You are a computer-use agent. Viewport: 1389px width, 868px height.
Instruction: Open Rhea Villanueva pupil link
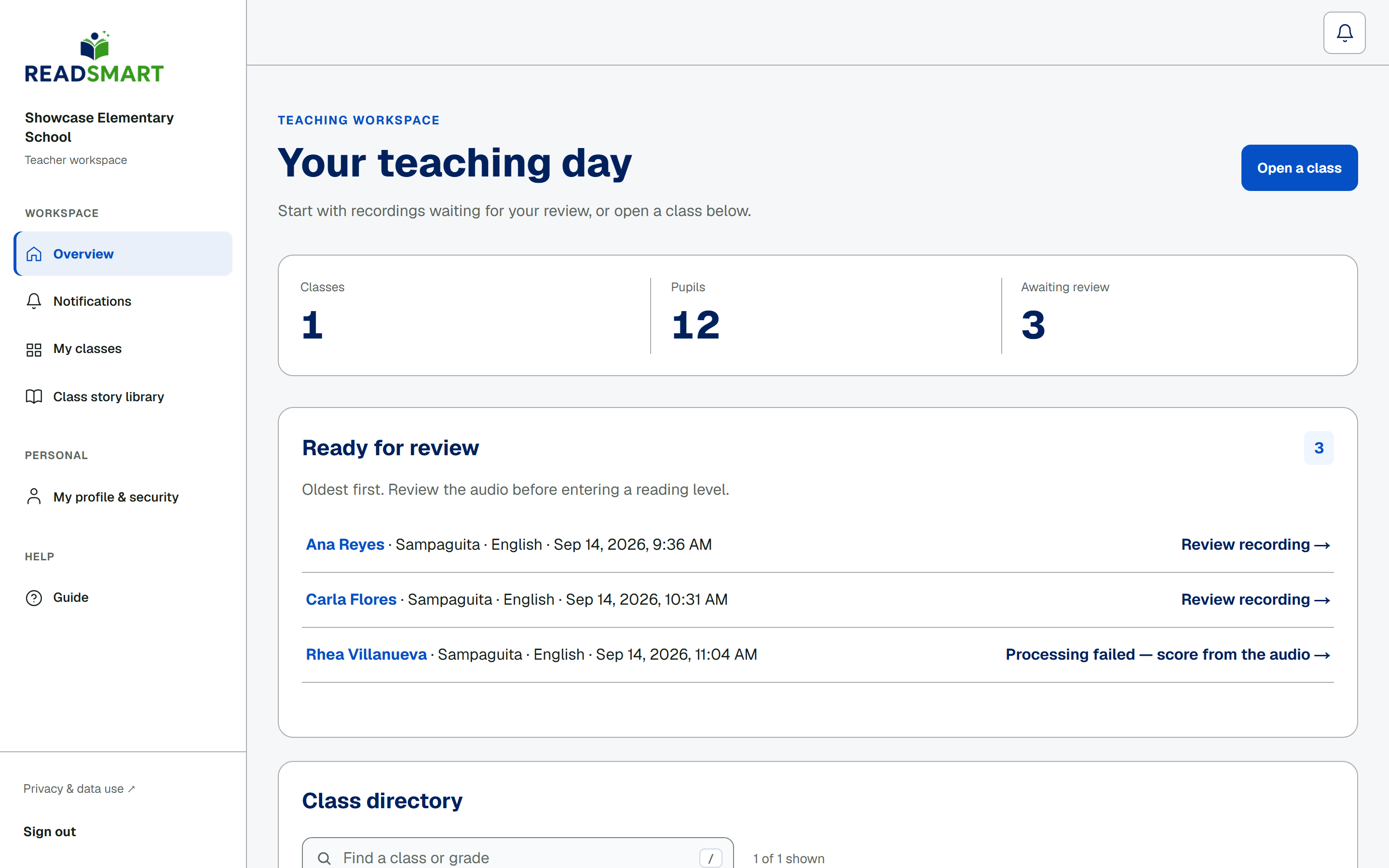pyautogui.click(x=366, y=654)
